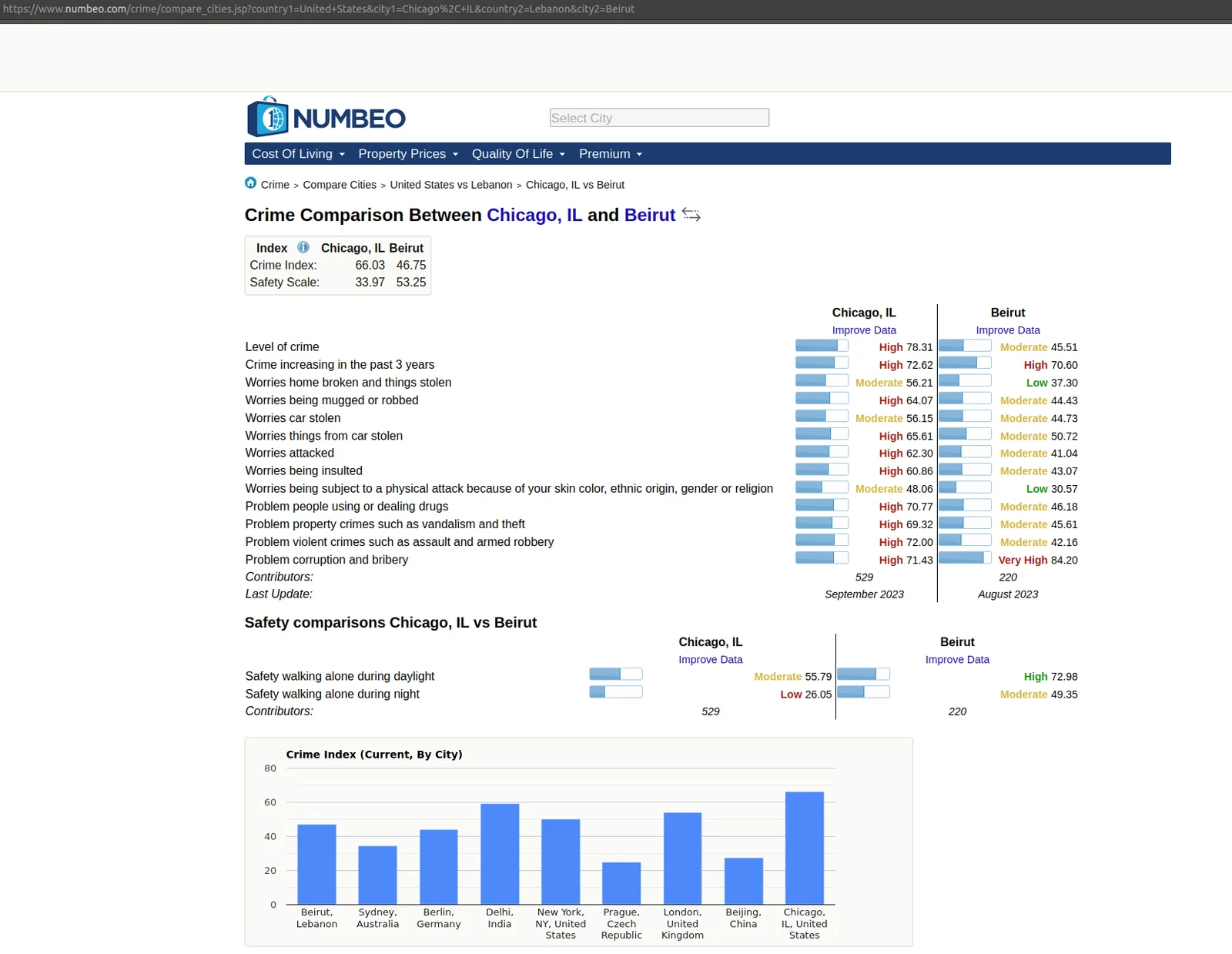Click the 'Low 26.05' safety value
The height and width of the screenshot is (954, 1232).
click(x=806, y=695)
